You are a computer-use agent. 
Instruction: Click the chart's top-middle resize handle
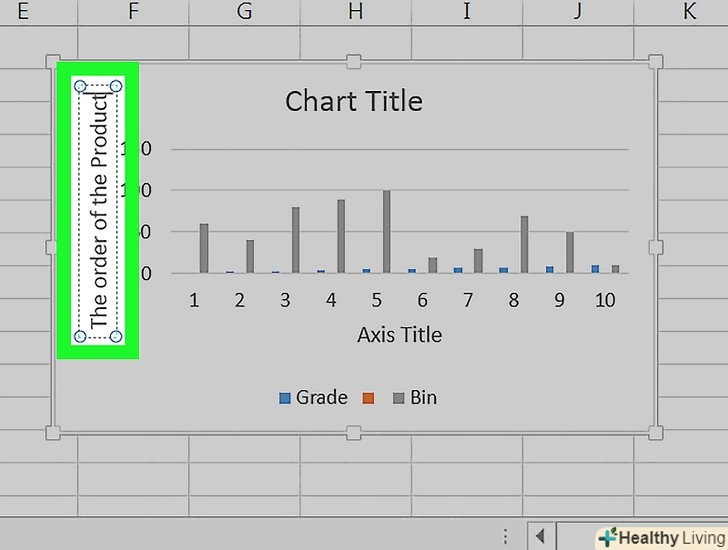coord(353,63)
